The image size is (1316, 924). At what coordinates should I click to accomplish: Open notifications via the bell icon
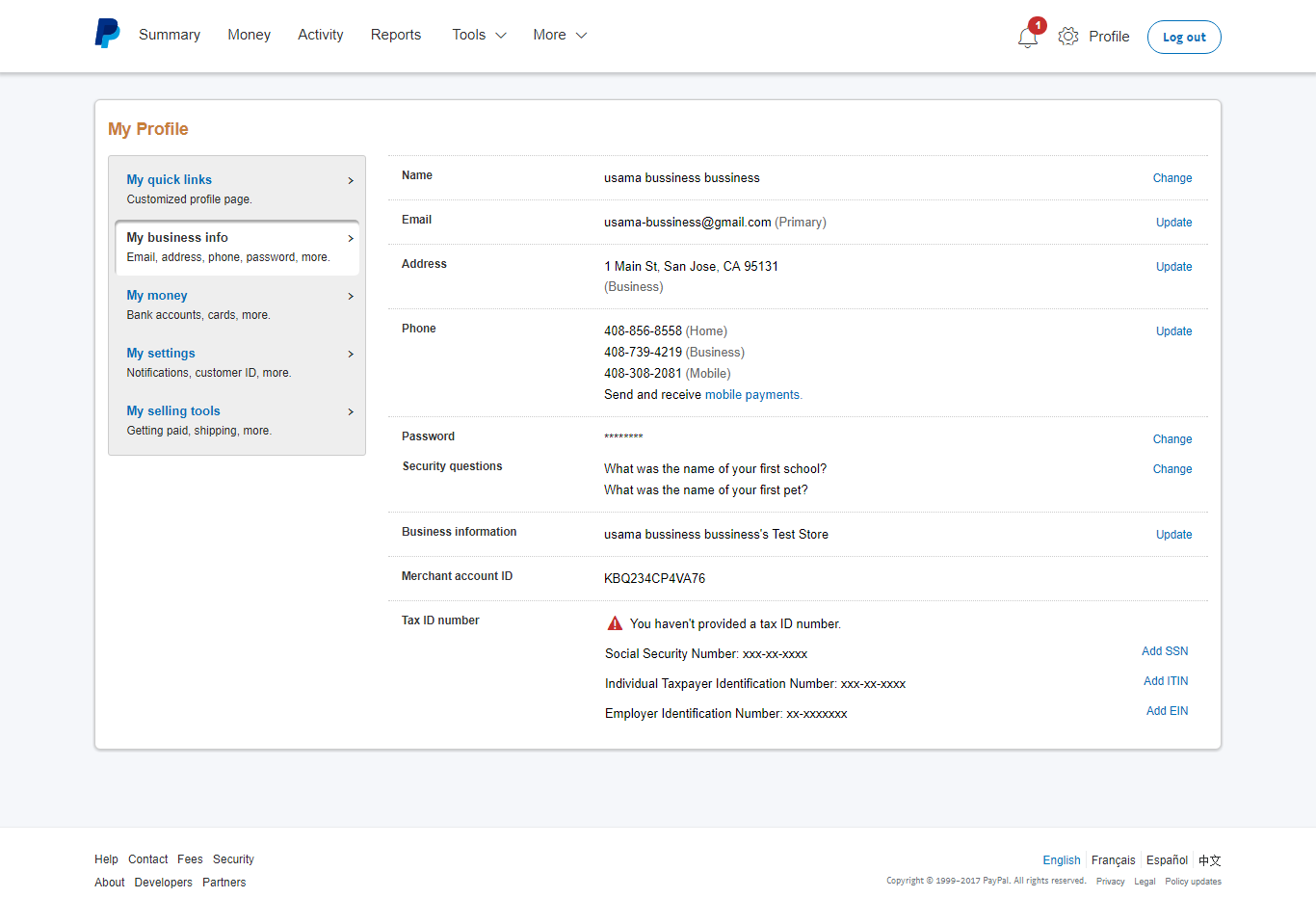1026,37
